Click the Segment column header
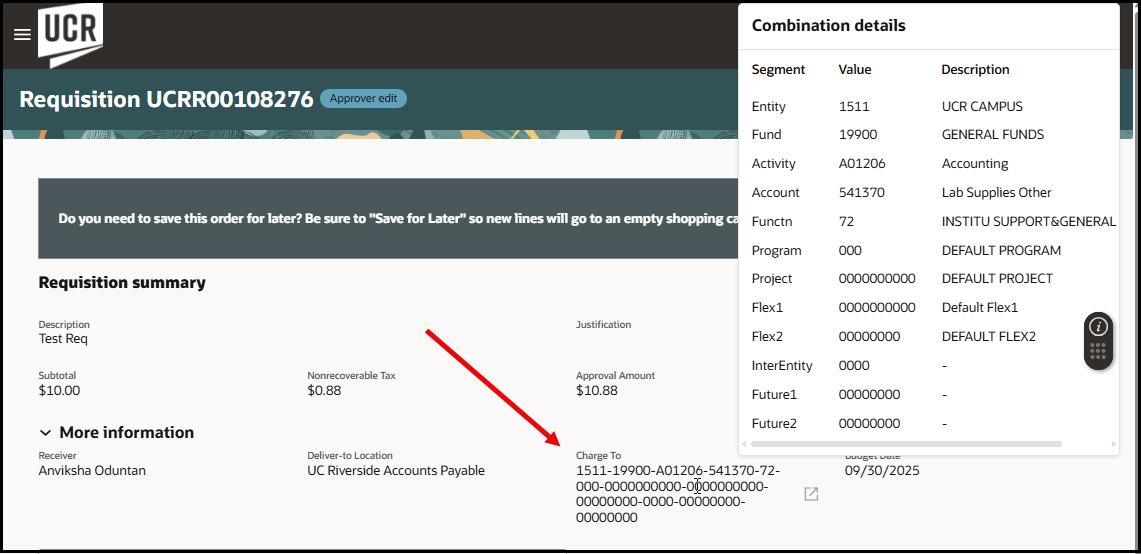 pyautogui.click(x=778, y=70)
